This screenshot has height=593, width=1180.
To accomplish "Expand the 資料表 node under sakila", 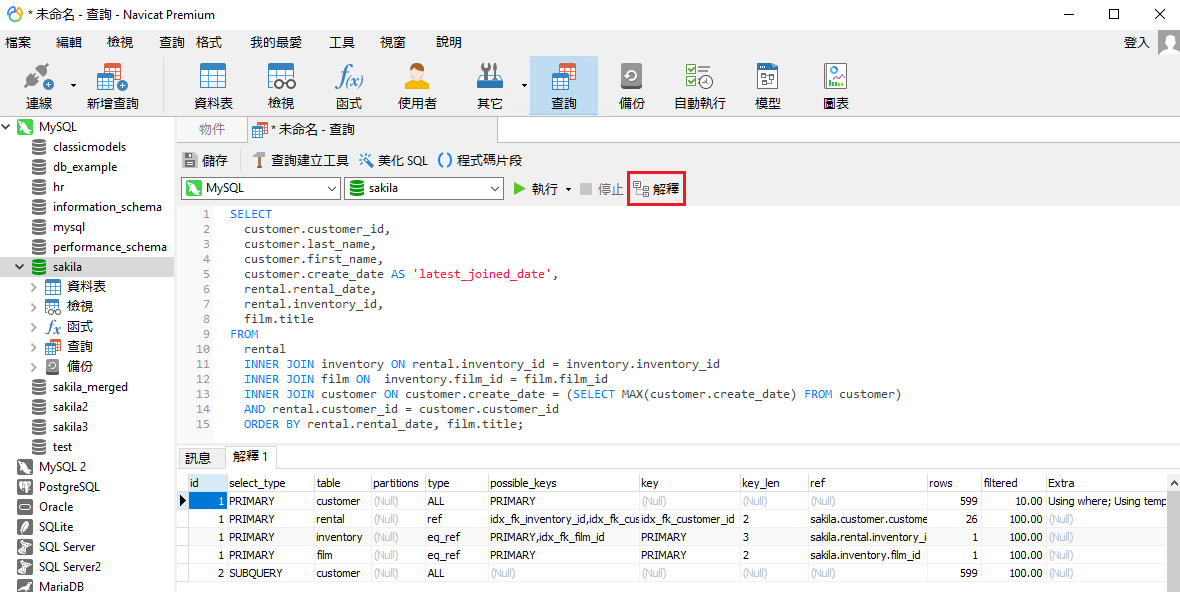I will (x=33, y=287).
